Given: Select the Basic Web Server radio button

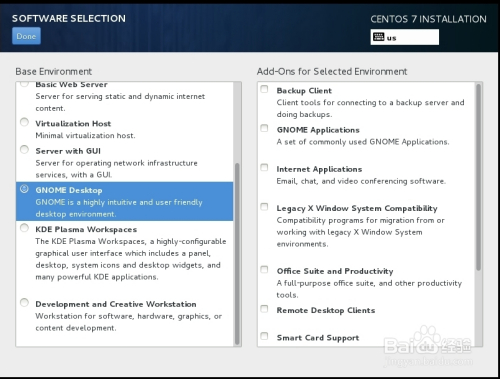Looking at the screenshot, I should coord(24,84).
